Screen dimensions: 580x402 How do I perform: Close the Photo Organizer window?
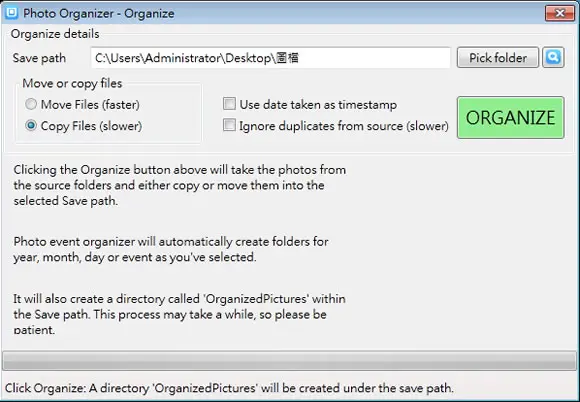coord(560,13)
